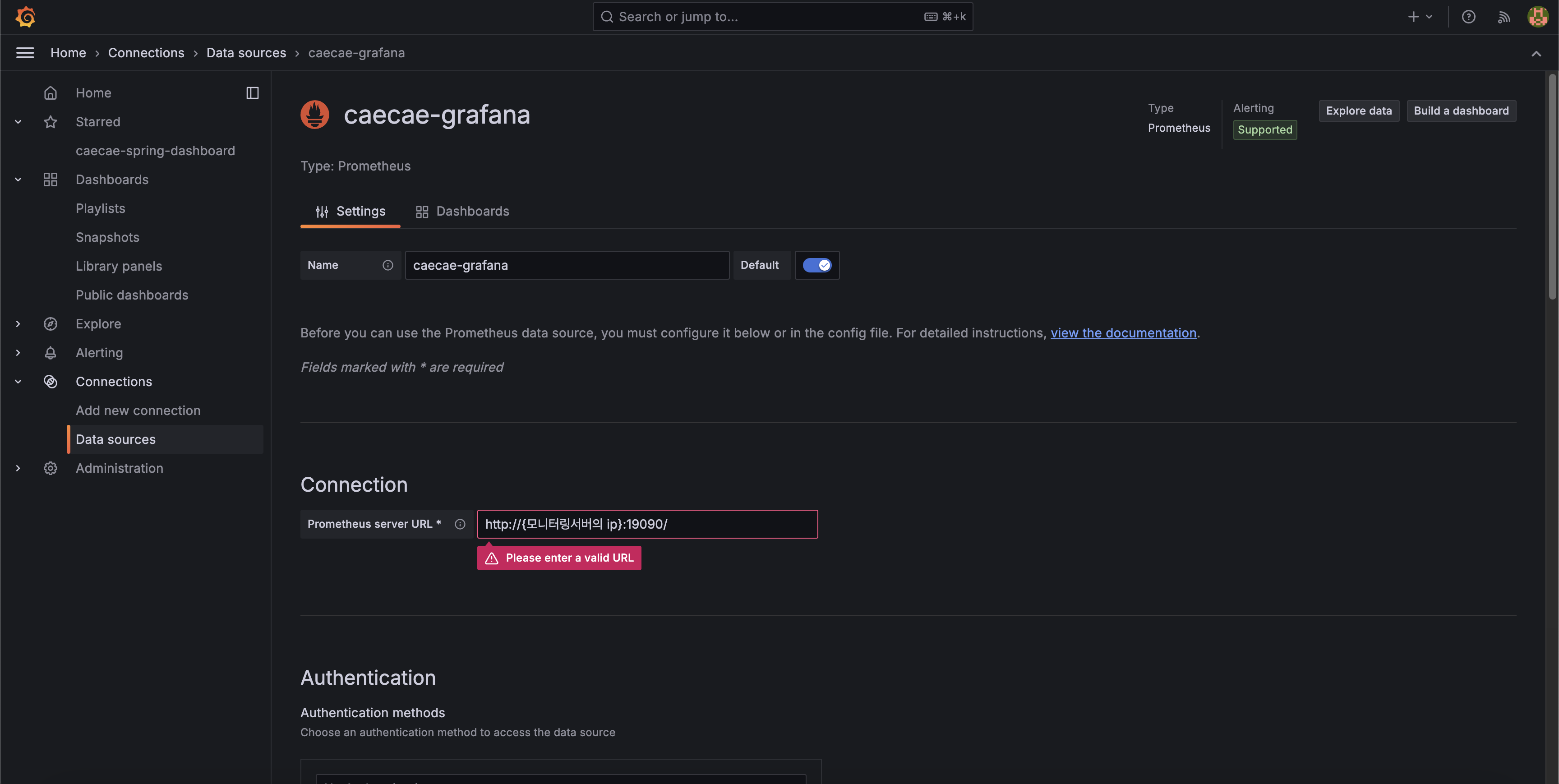Collapse the Connections section chevron
The image size is (1559, 784).
(x=18, y=382)
